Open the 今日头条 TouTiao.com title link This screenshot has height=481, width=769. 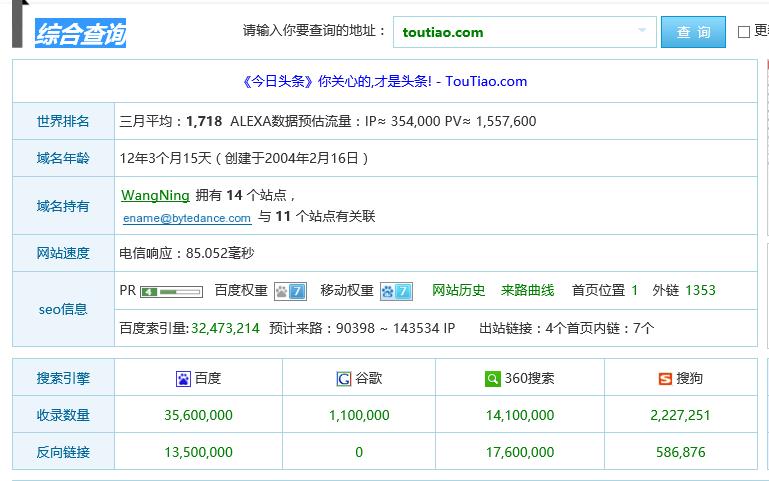384,81
